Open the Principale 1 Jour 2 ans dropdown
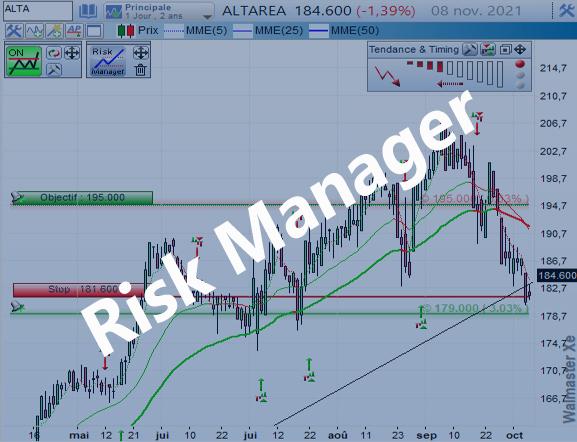 pos(159,11)
